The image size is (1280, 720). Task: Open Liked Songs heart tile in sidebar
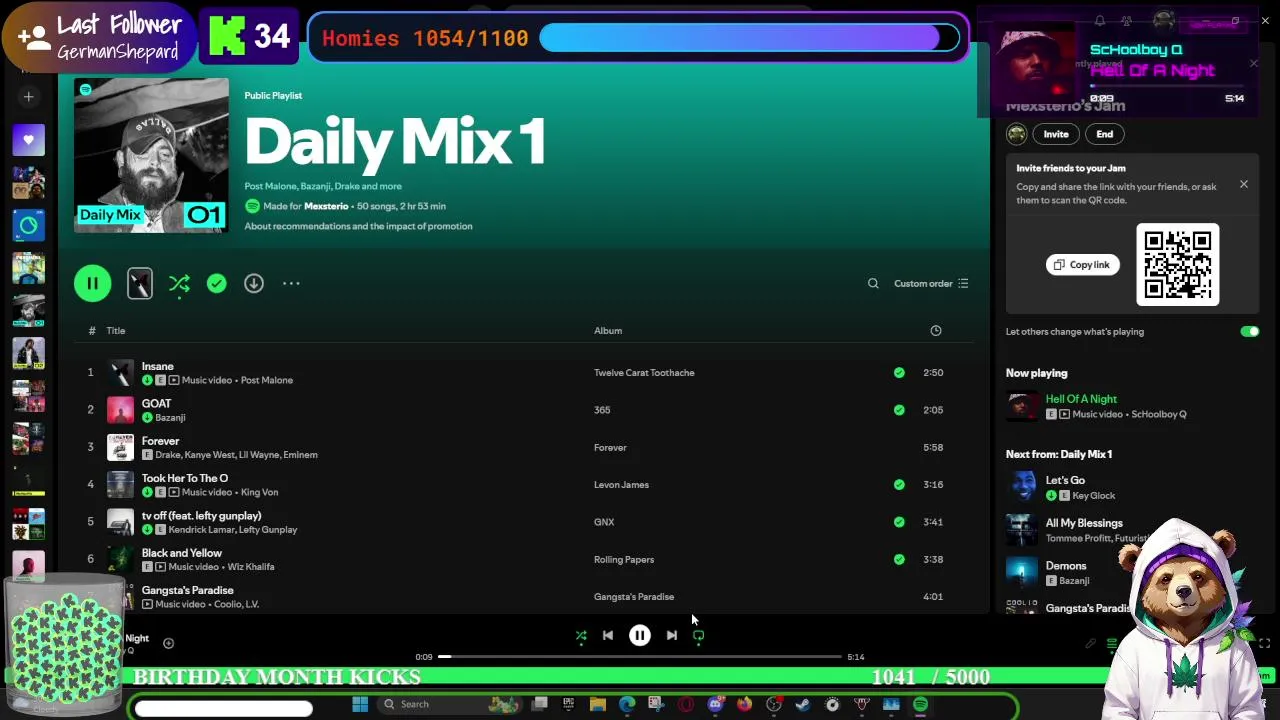(x=29, y=141)
